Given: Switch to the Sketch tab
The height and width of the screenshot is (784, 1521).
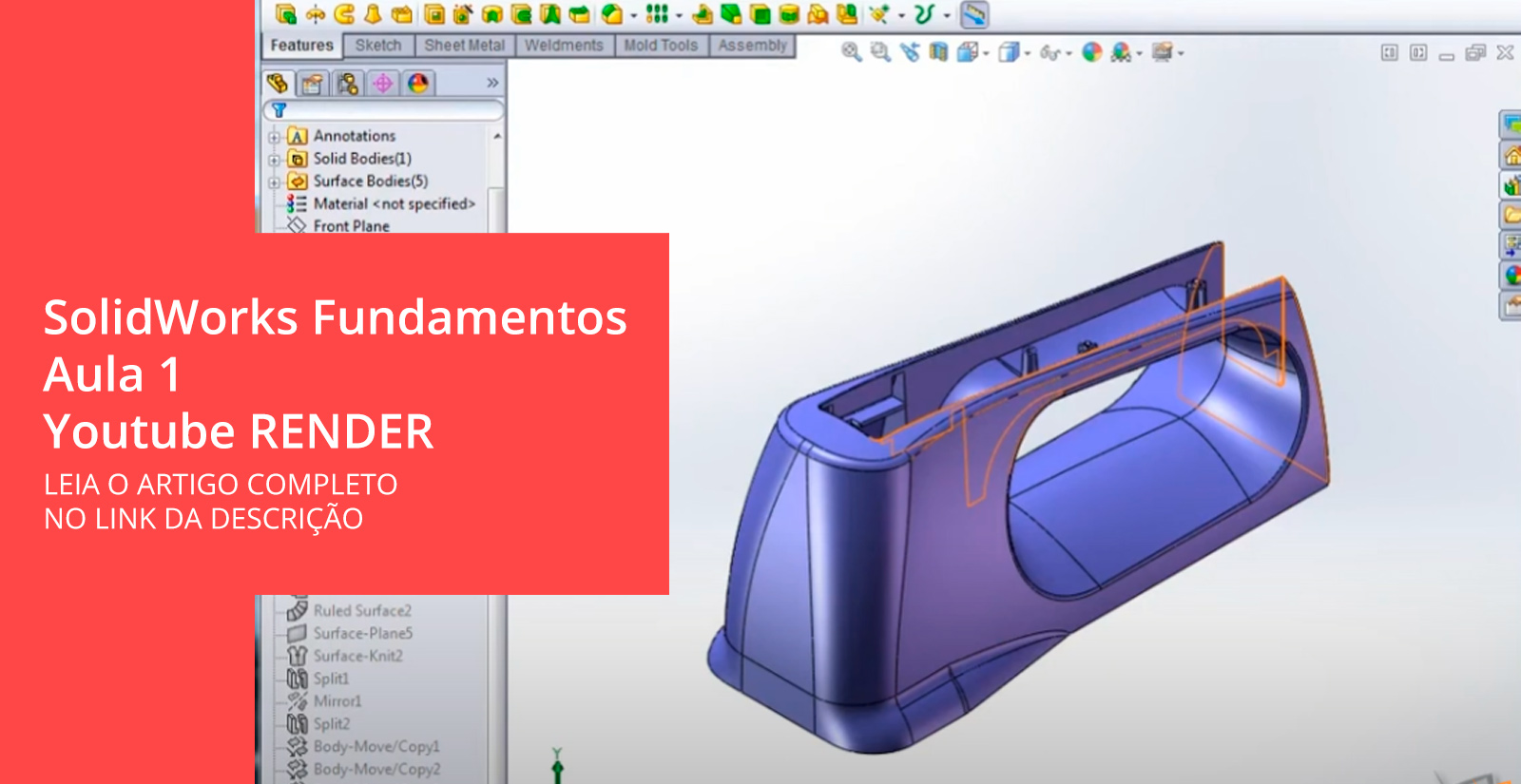Looking at the screenshot, I should tap(378, 45).
